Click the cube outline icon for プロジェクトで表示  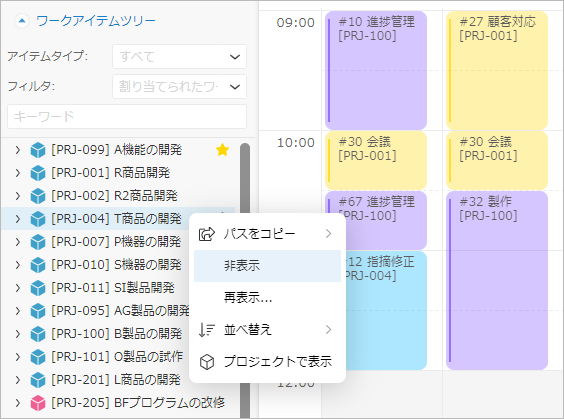(207, 362)
